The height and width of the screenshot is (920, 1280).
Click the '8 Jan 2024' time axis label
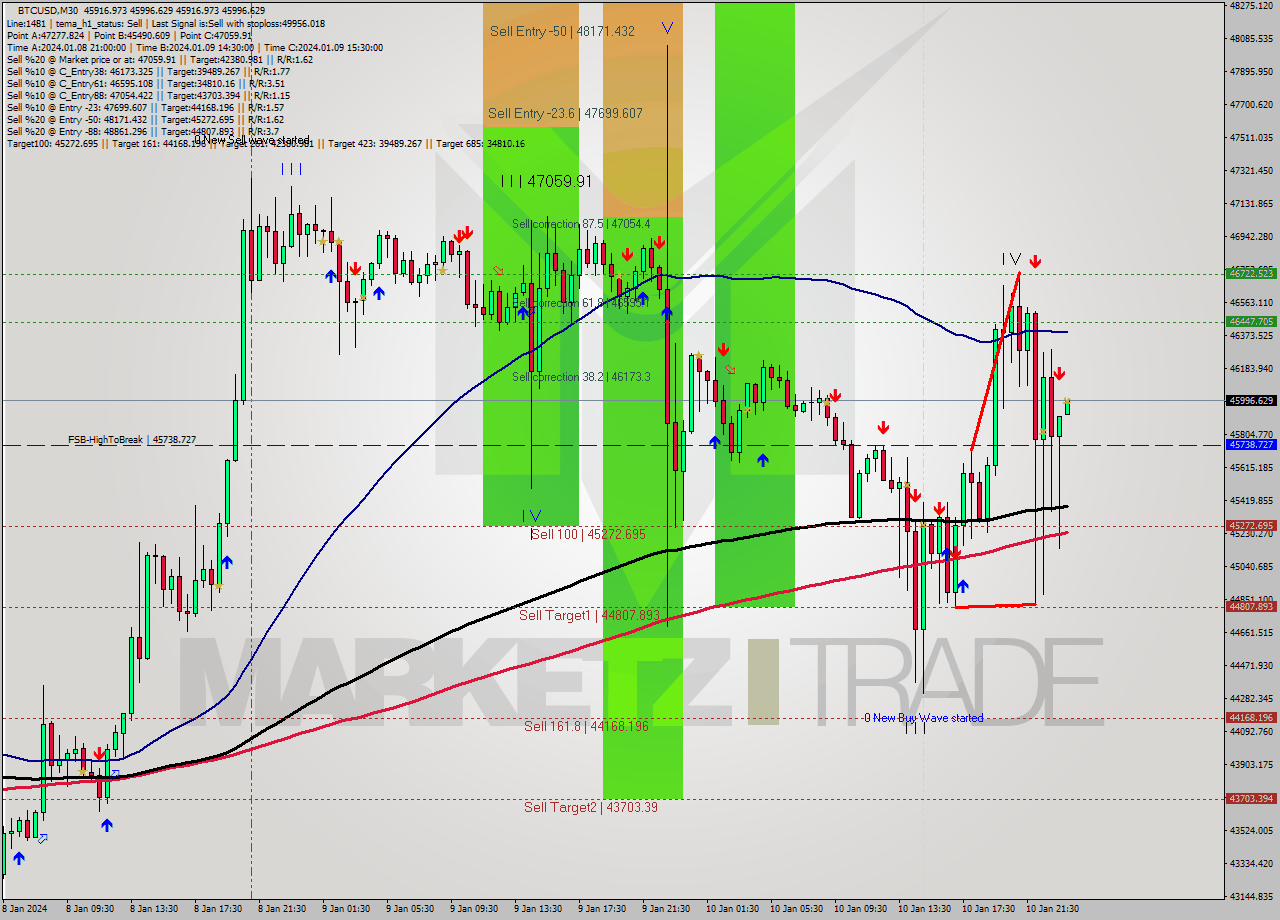coord(27,909)
